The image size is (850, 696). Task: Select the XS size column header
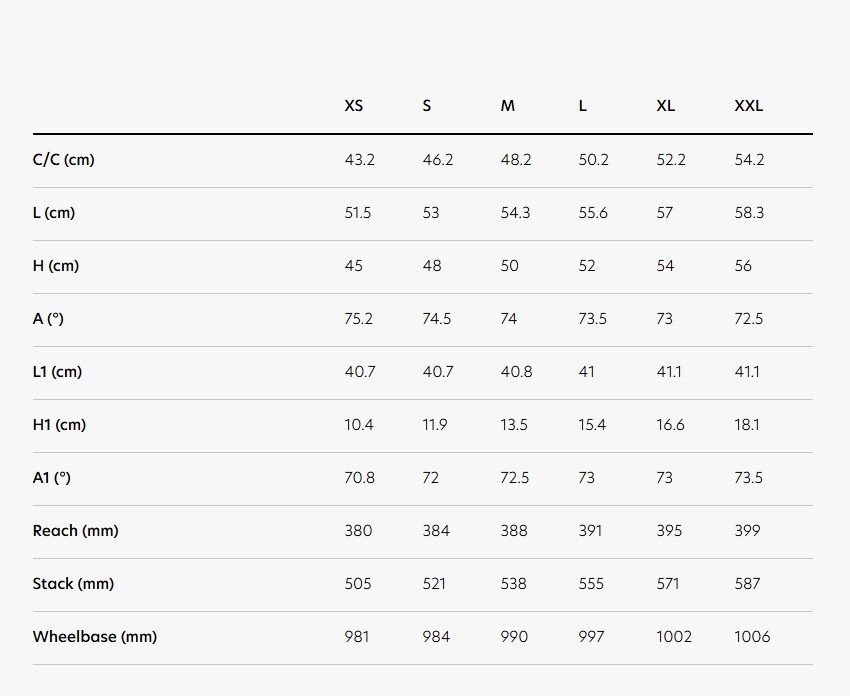(353, 106)
